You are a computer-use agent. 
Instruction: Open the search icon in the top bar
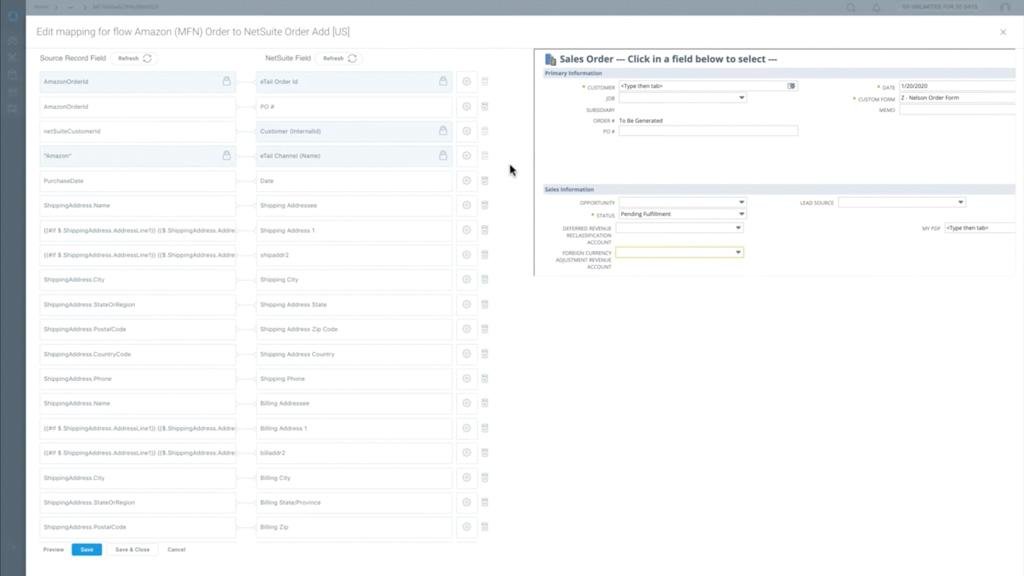[x=850, y=7]
